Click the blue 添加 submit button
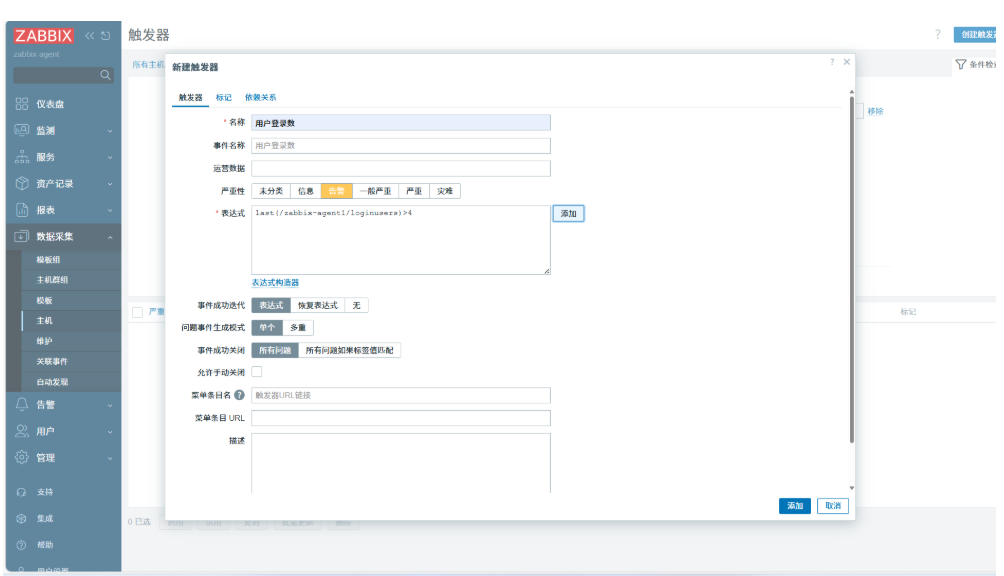 coord(795,506)
